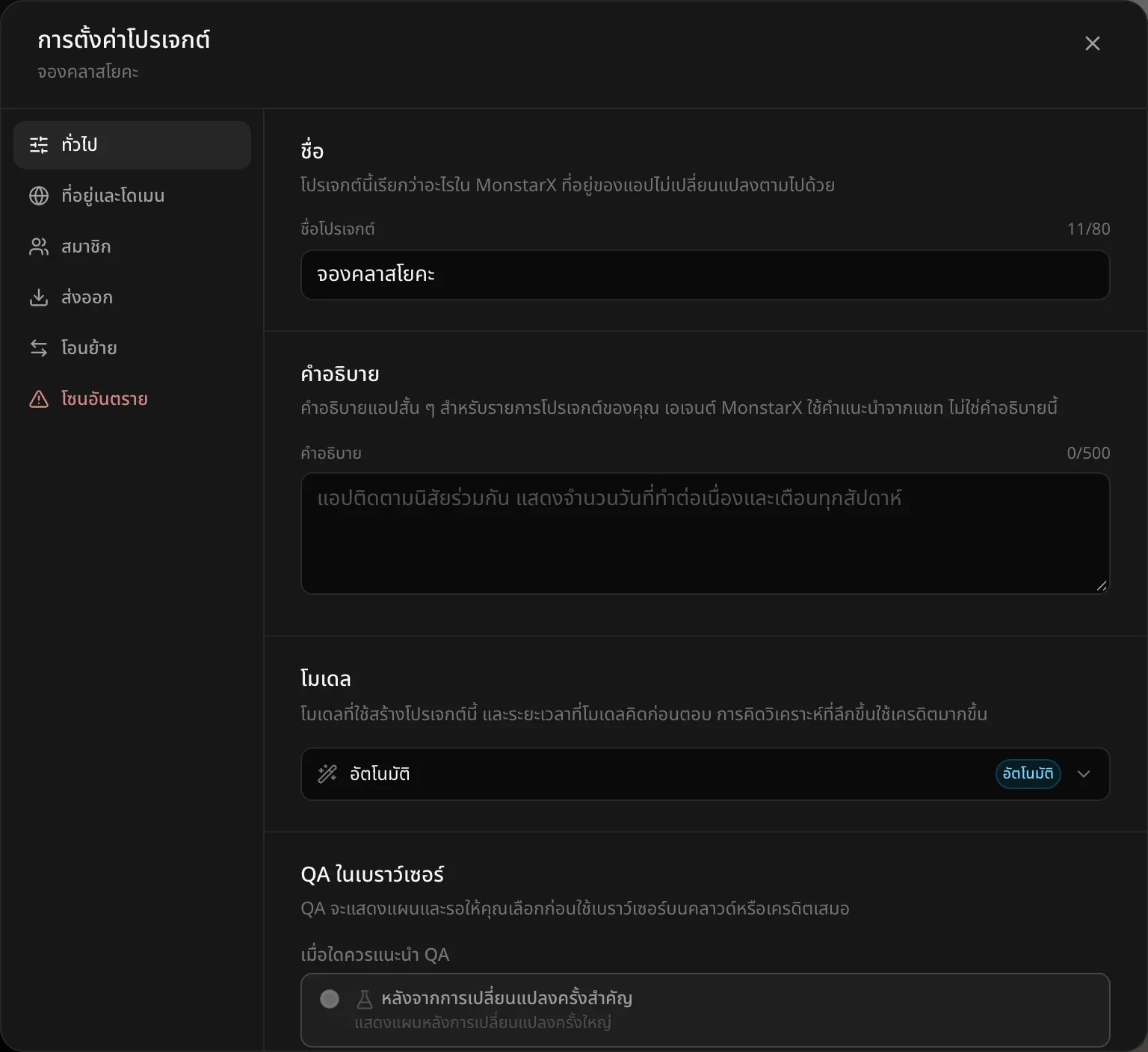Open the ทั่วไป settings section
Viewport: 1148px width, 1052px height.
point(132,144)
